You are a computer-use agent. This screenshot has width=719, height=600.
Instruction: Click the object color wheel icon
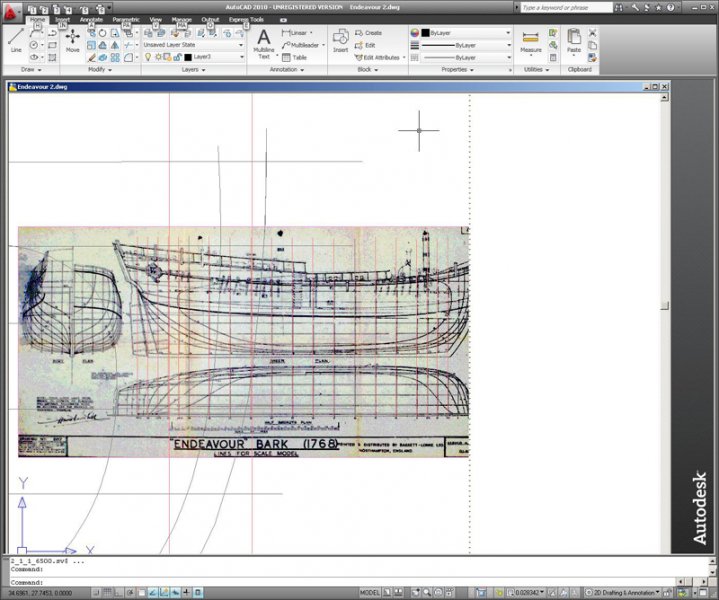[415, 33]
